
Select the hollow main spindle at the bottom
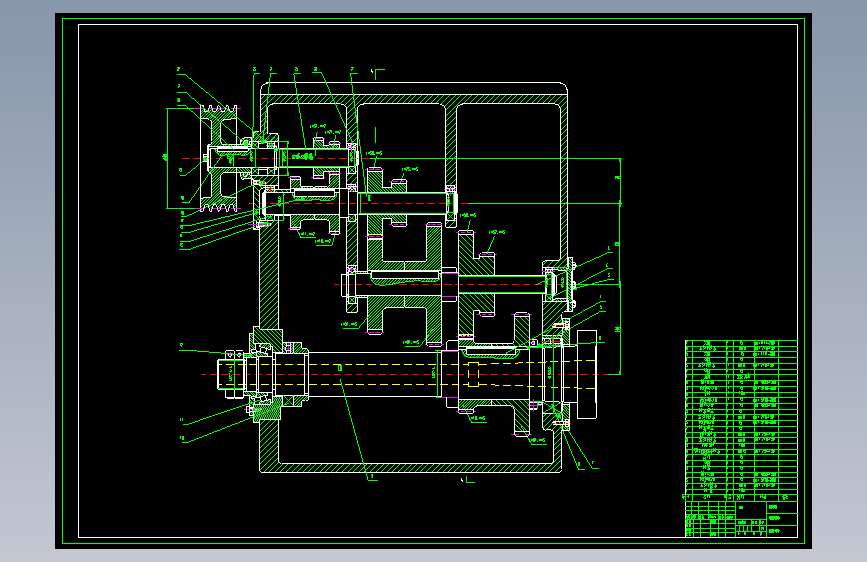[x=406, y=374]
